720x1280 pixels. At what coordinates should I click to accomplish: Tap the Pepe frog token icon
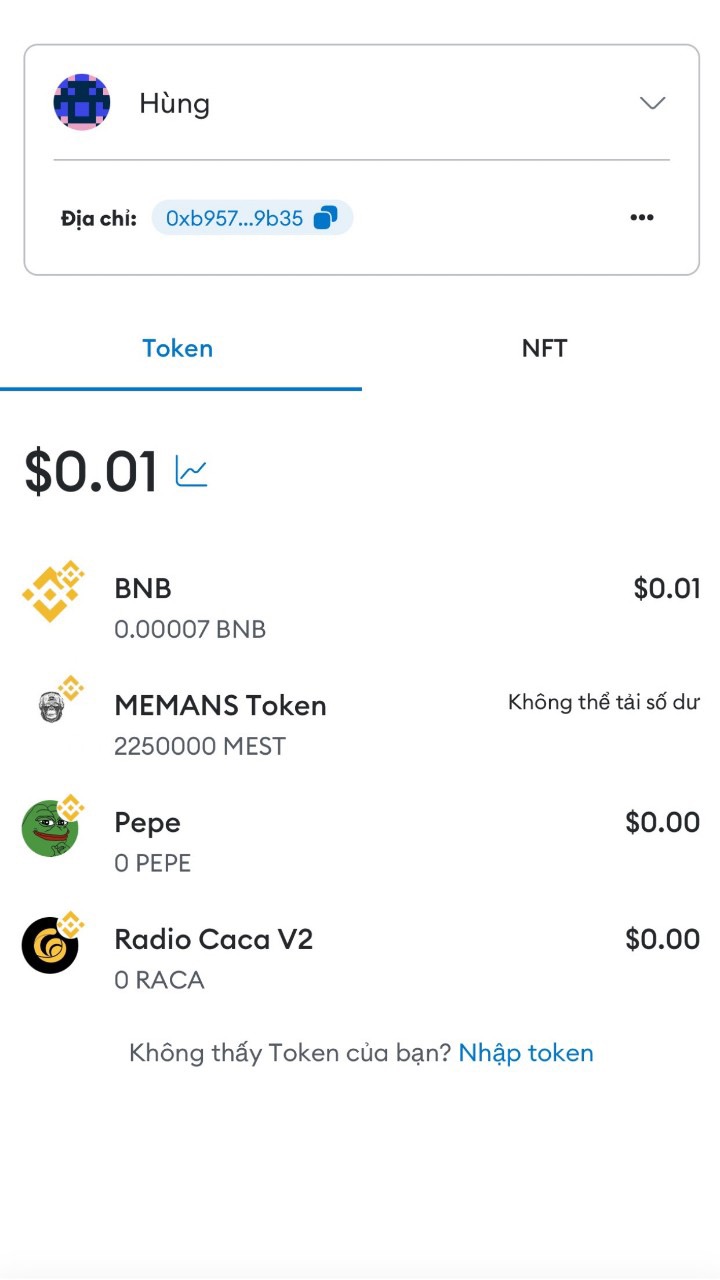pyautogui.click(x=51, y=827)
